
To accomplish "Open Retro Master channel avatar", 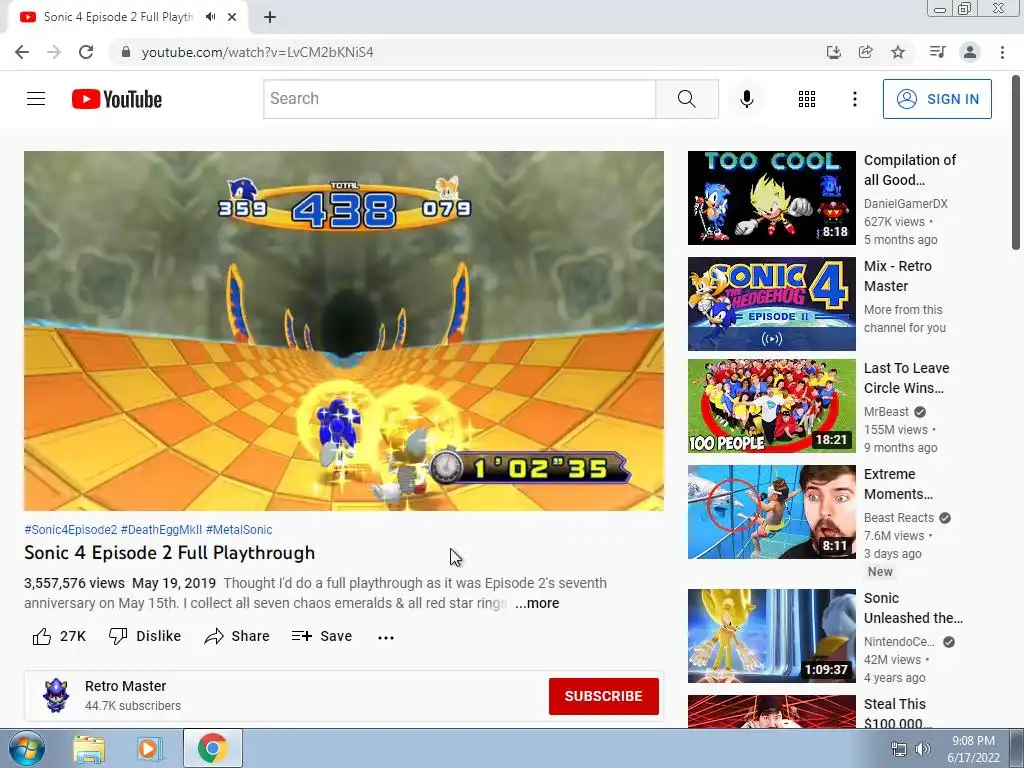I will point(56,696).
